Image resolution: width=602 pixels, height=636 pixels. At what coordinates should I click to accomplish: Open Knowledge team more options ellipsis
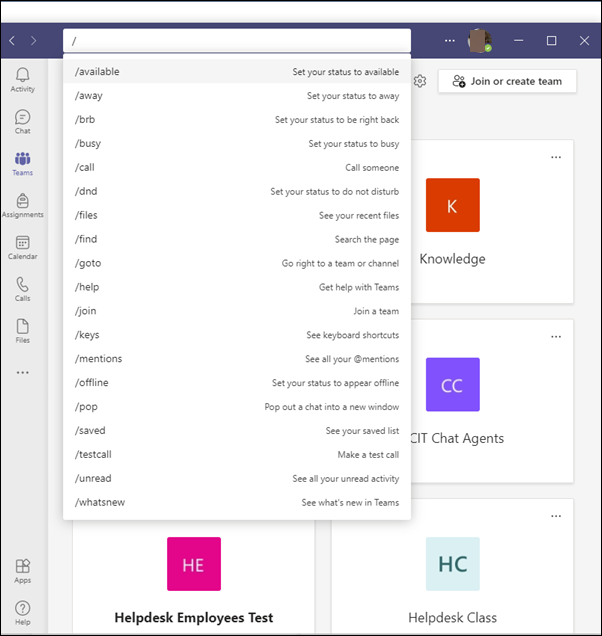(x=556, y=157)
